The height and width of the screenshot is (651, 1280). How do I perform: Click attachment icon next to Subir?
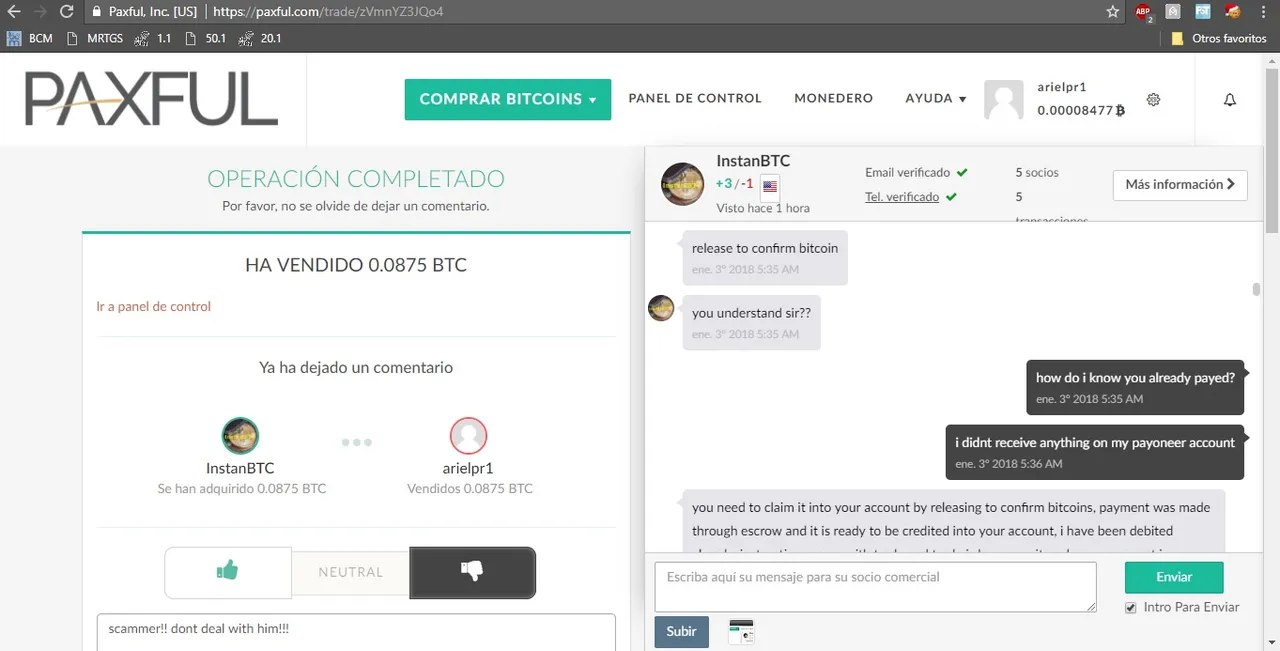click(741, 631)
